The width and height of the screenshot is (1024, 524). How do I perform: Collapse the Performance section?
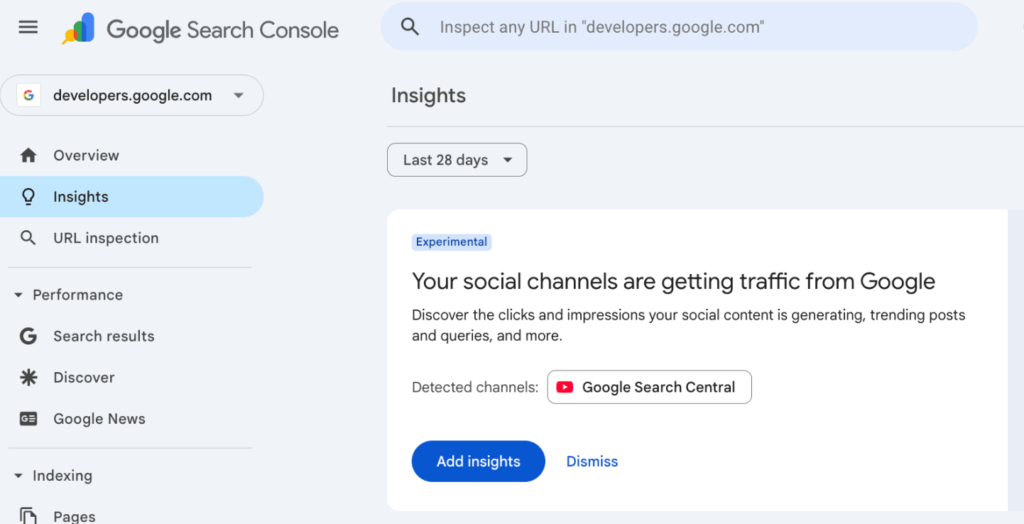click(18, 295)
